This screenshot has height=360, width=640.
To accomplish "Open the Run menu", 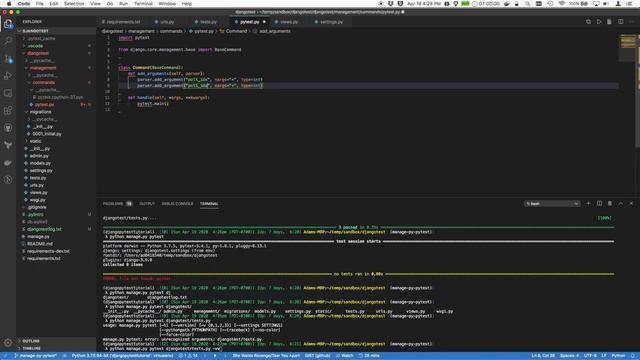I will point(123,4).
